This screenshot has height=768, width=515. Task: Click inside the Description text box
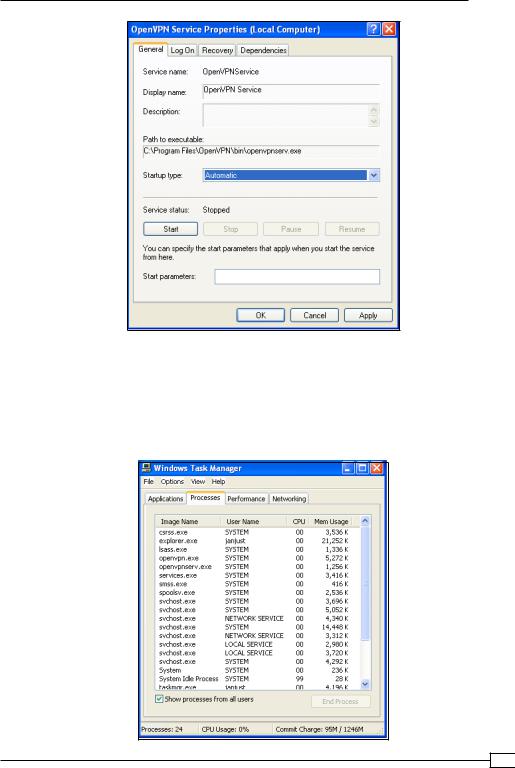pyautogui.click(x=286, y=115)
